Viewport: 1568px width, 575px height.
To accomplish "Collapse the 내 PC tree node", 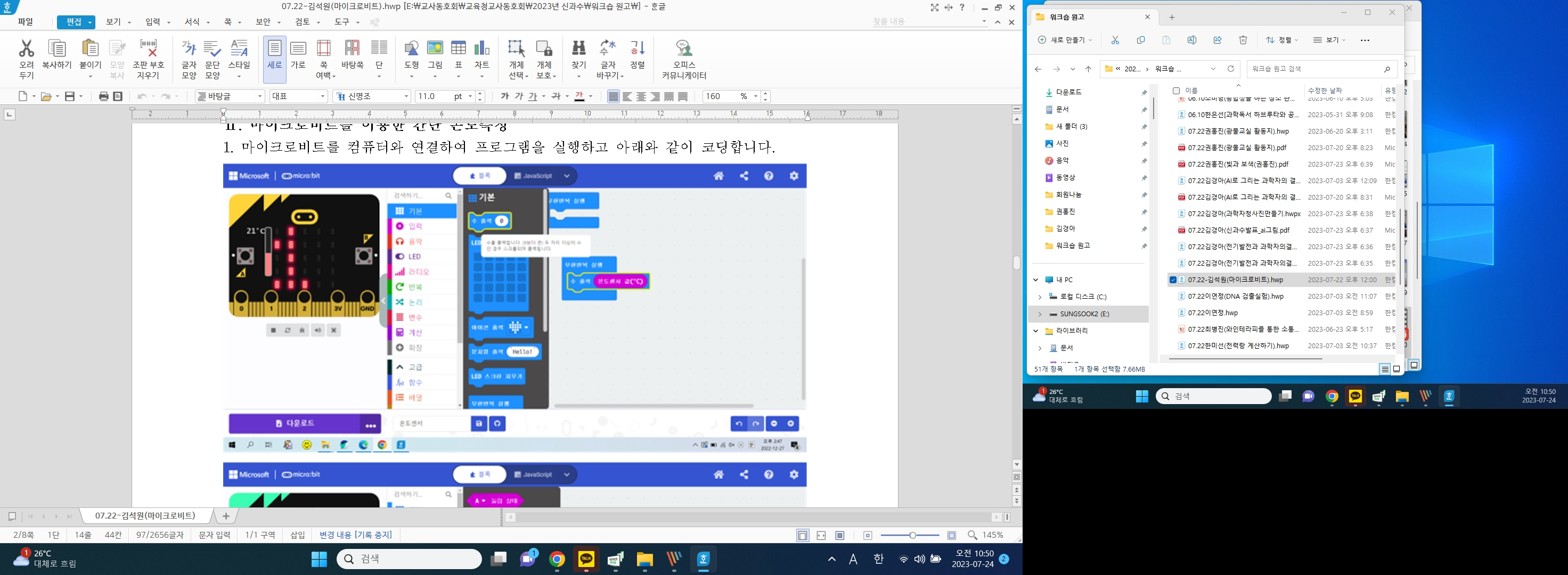I will (1035, 280).
